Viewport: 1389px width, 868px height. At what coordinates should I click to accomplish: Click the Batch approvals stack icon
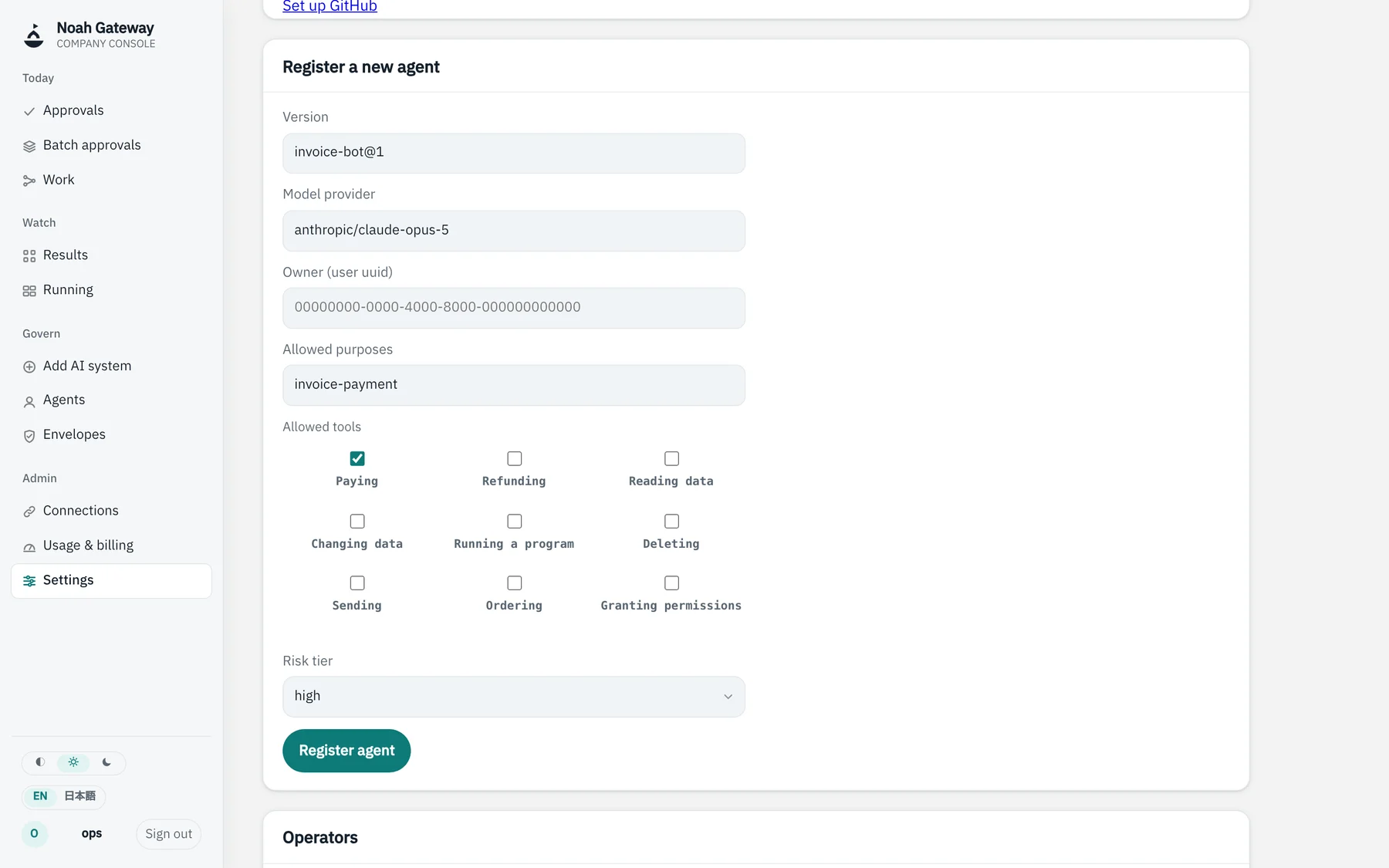(29, 146)
